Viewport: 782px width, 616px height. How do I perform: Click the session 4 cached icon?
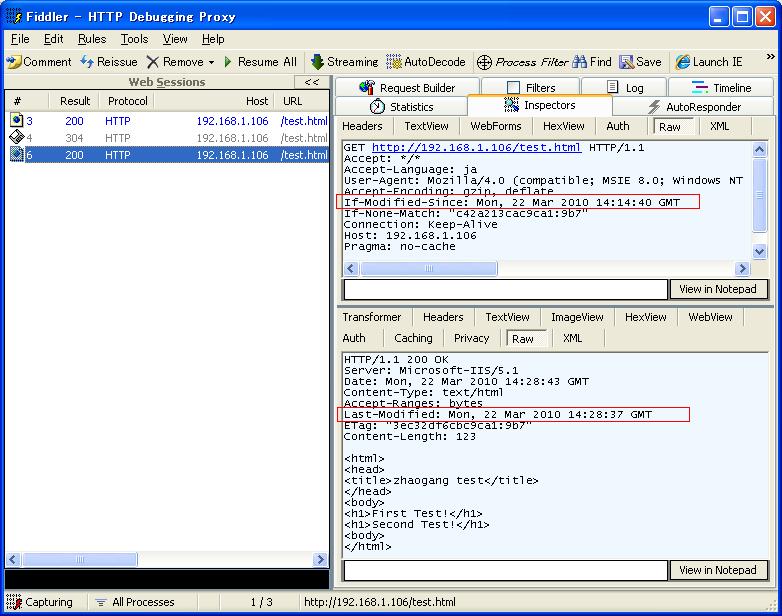(16, 137)
